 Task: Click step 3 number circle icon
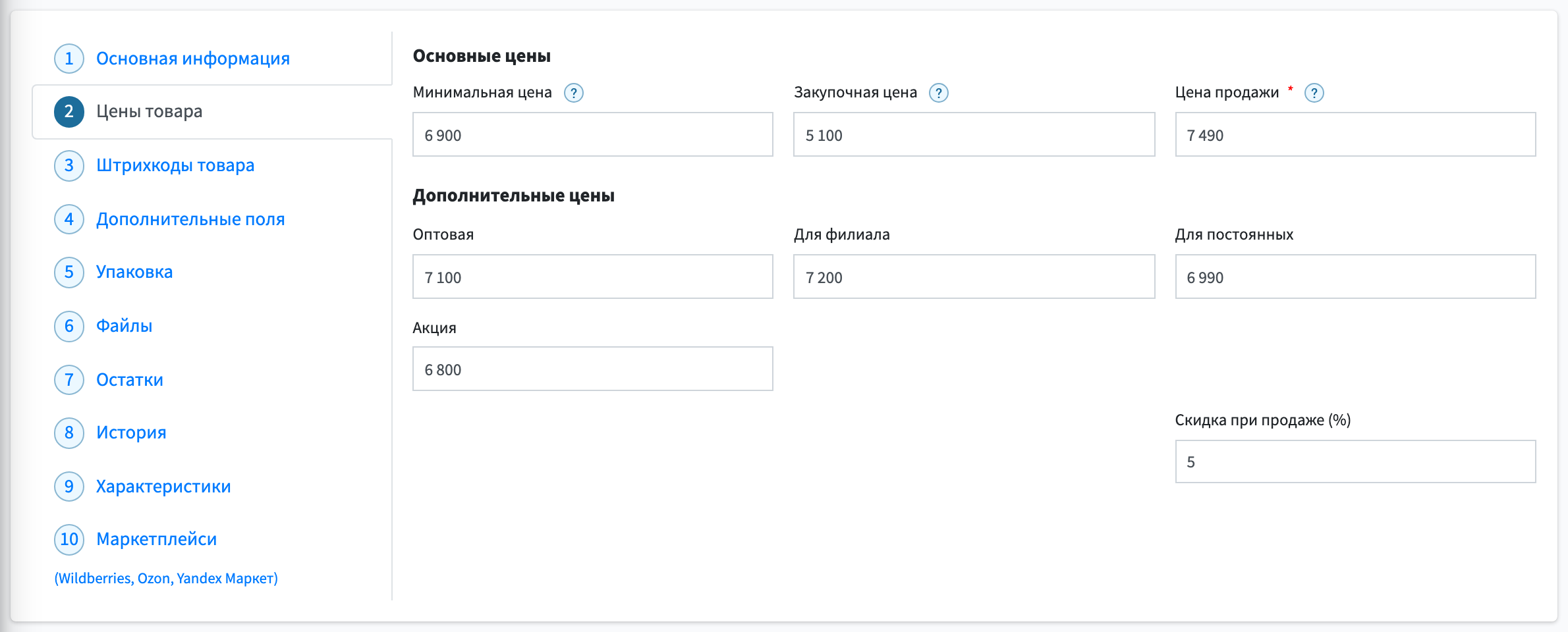coord(69,165)
